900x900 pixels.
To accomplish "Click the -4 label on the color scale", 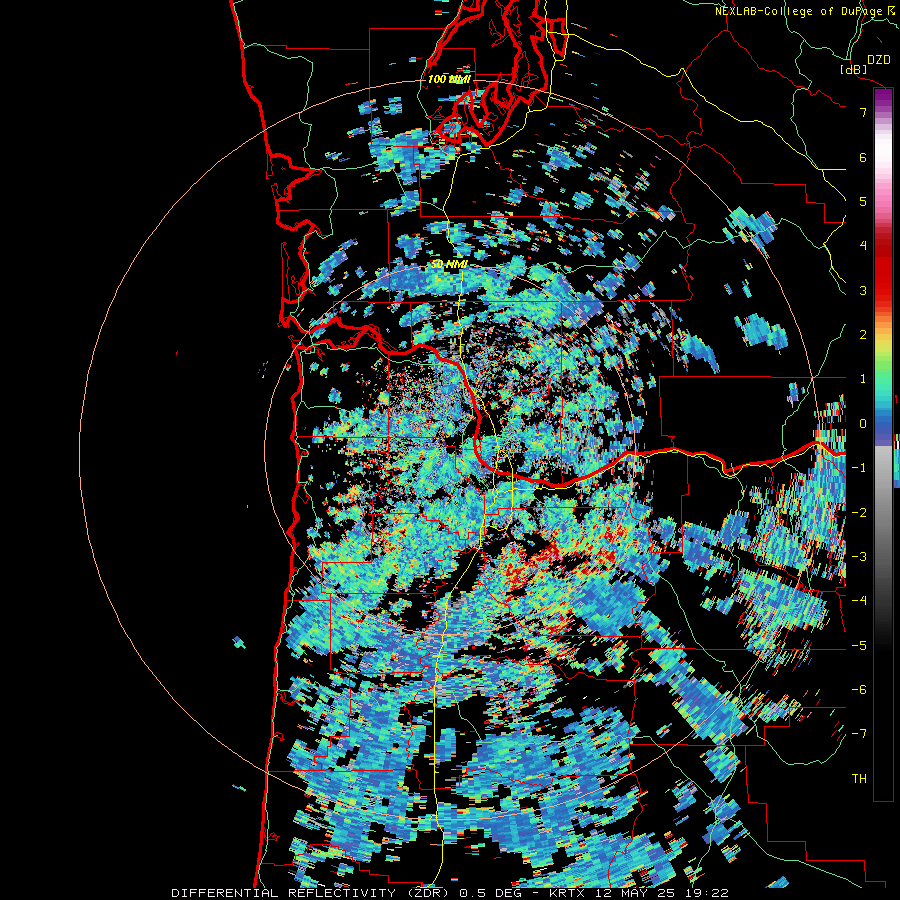I will pos(859,601).
